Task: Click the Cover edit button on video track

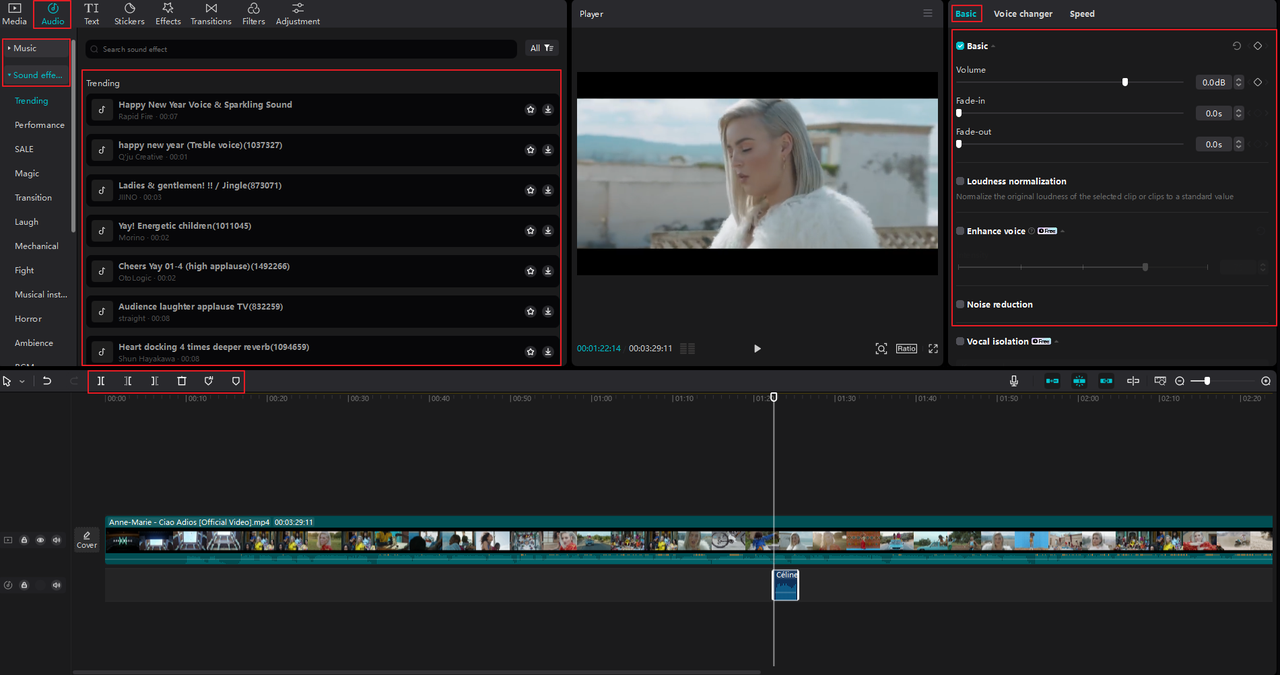Action: [87, 540]
